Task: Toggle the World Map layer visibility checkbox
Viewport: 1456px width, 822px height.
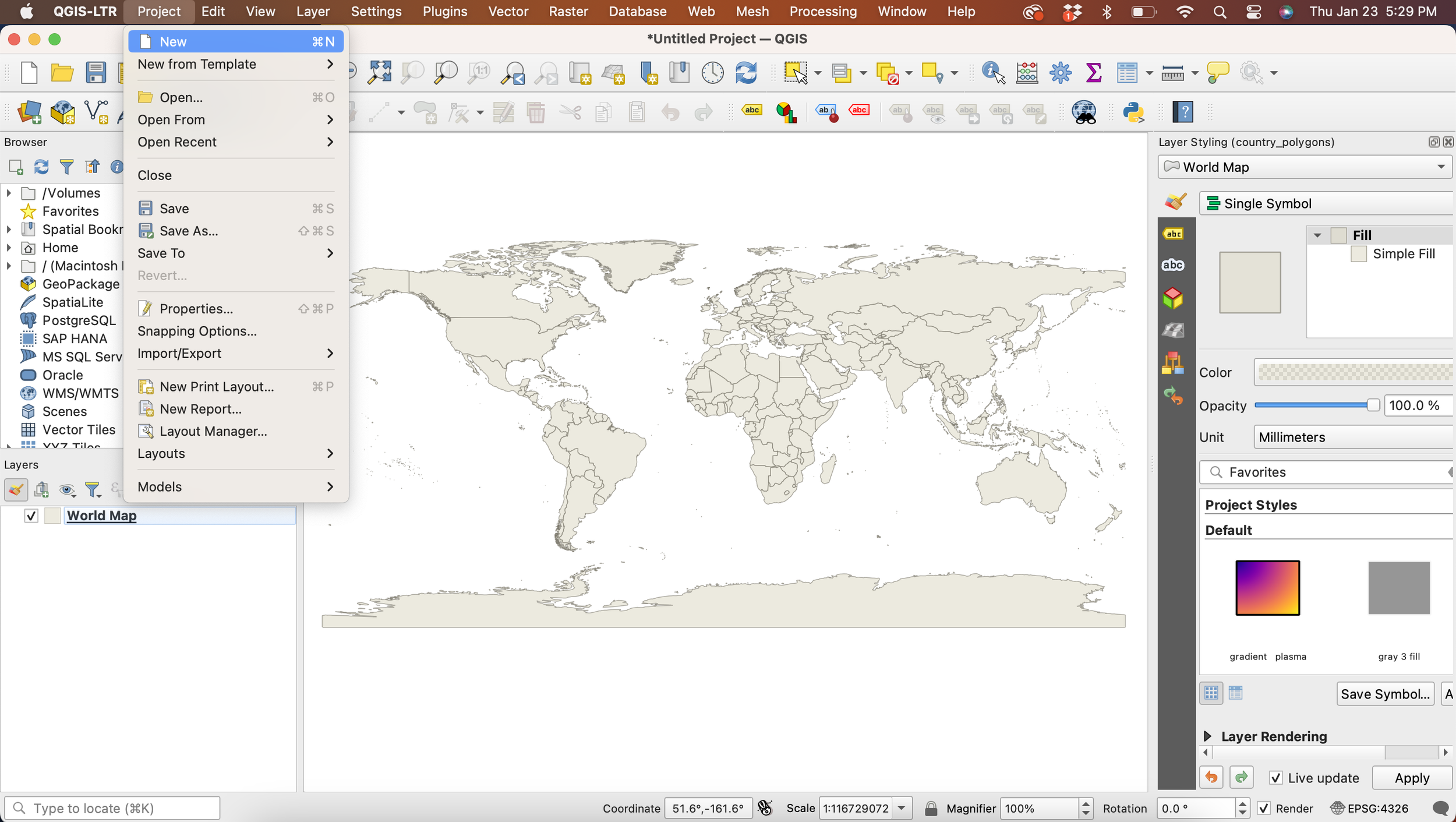Action: (31, 516)
